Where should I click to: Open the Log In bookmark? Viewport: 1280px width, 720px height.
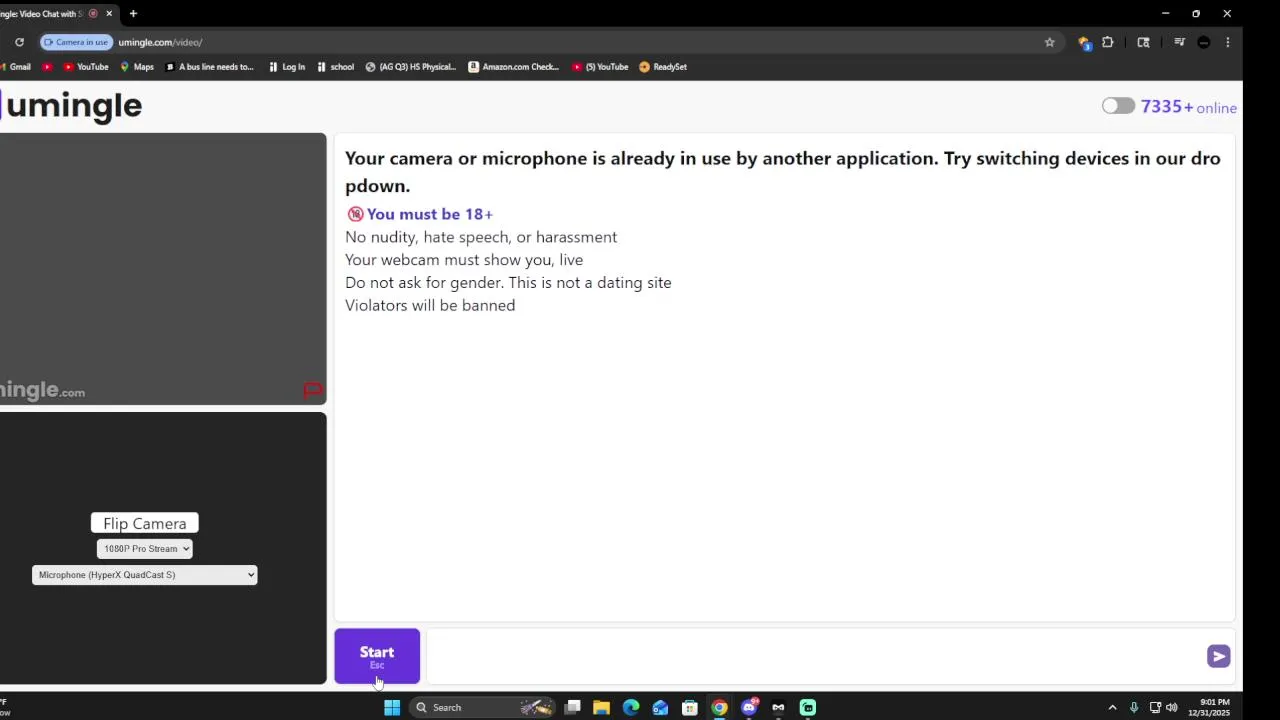[x=286, y=67]
